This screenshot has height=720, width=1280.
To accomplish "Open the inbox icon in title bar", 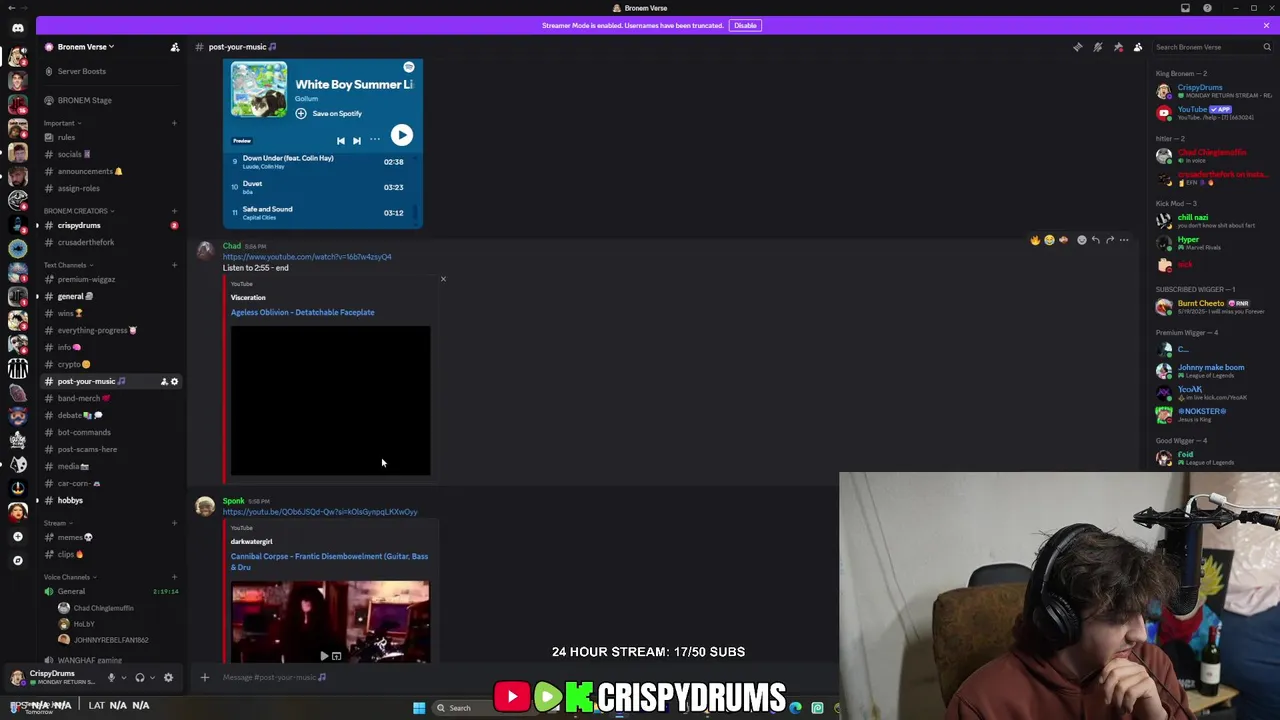I will coord(1185,8).
